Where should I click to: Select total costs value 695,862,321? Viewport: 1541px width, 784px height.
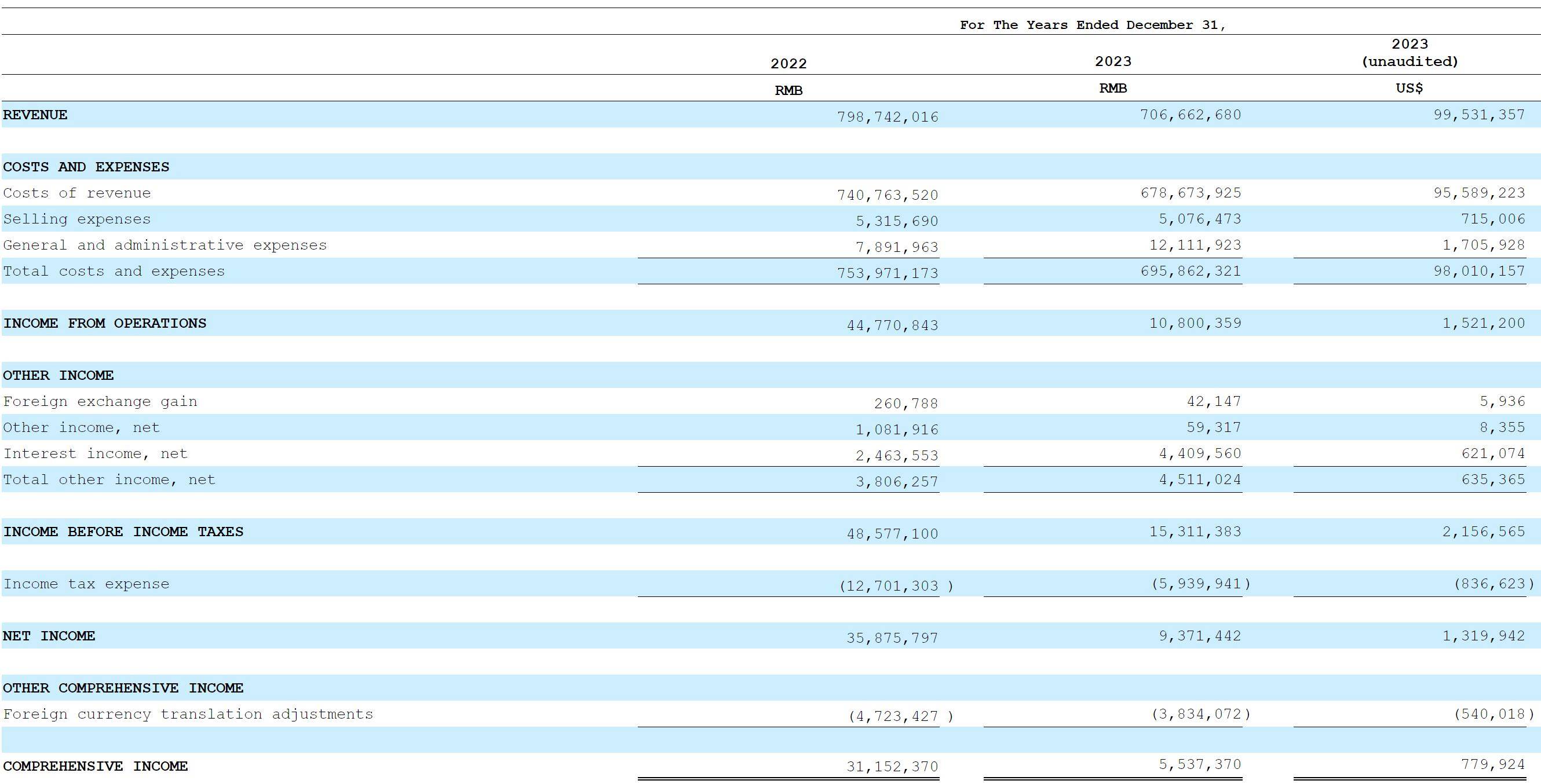point(1191,272)
